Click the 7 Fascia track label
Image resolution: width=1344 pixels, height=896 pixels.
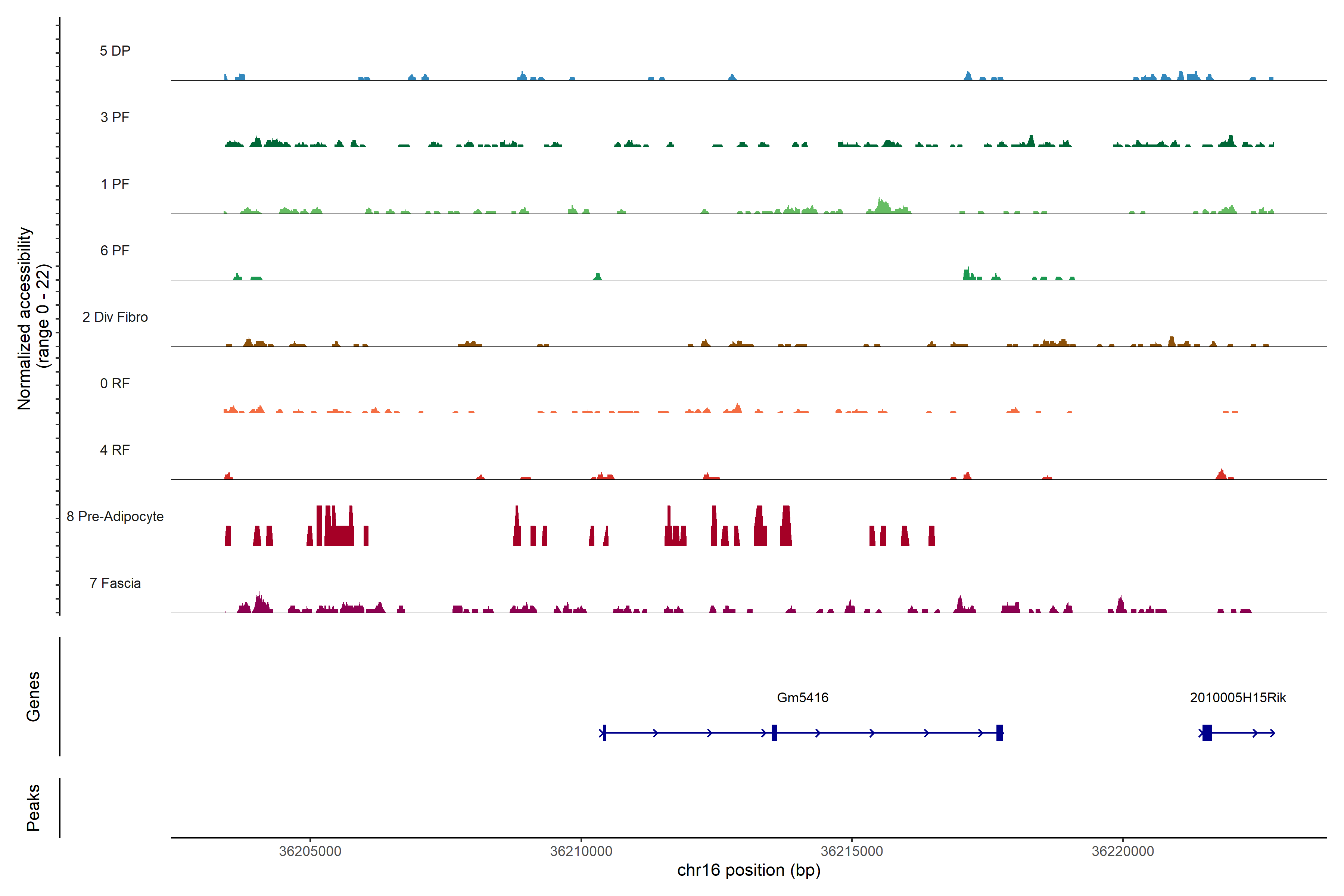pyautogui.click(x=115, y=583)
